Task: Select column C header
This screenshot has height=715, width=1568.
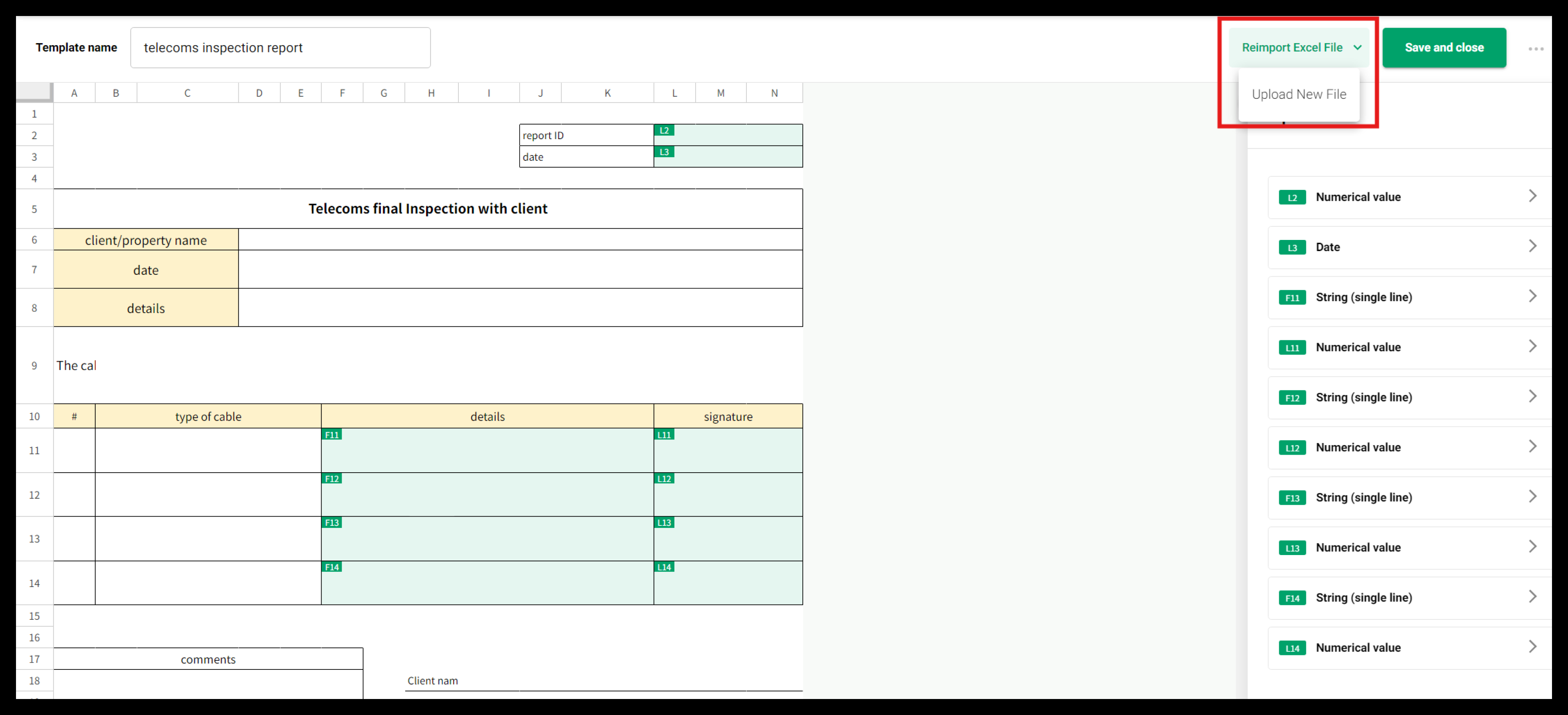Action: pos(187,92)
